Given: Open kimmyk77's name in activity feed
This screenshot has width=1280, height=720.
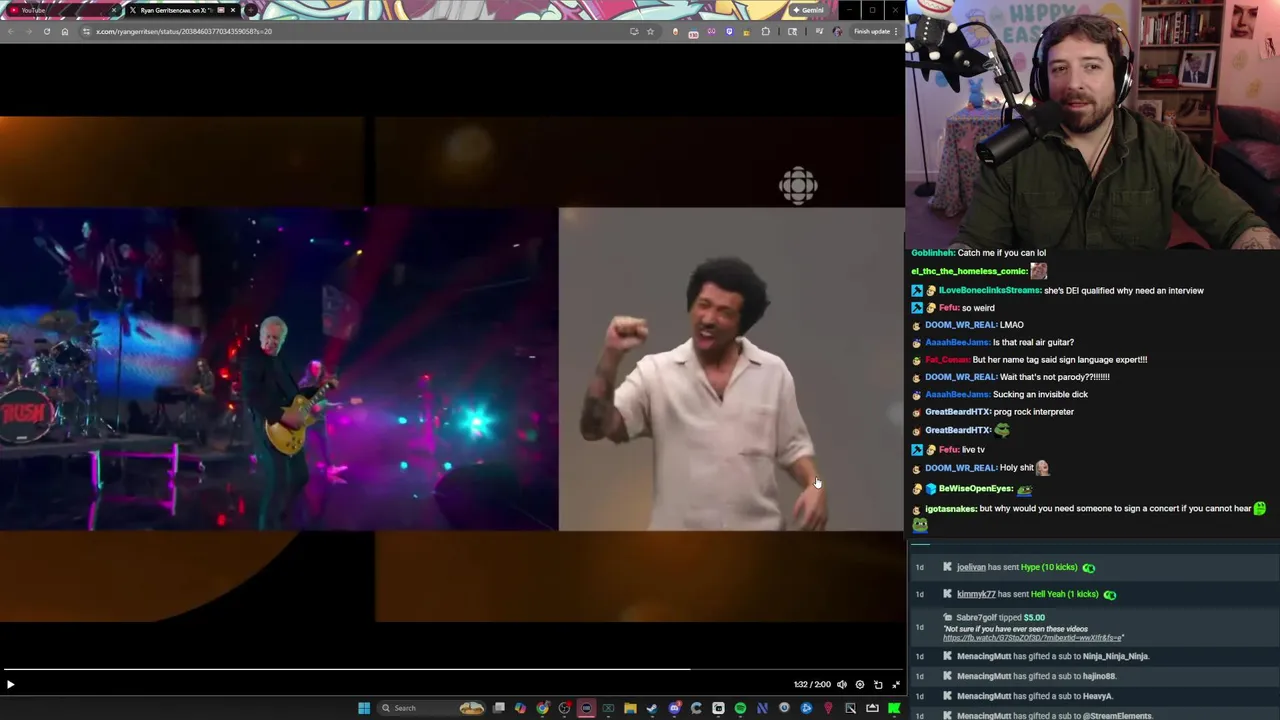Looking at the screenshot, I should point(976,594).
